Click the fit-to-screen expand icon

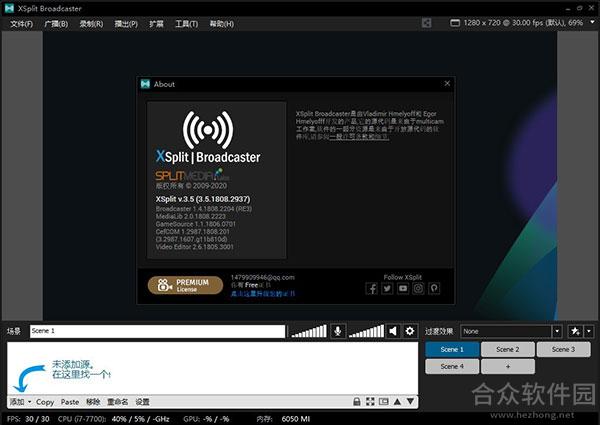click(x=370, y=401)
